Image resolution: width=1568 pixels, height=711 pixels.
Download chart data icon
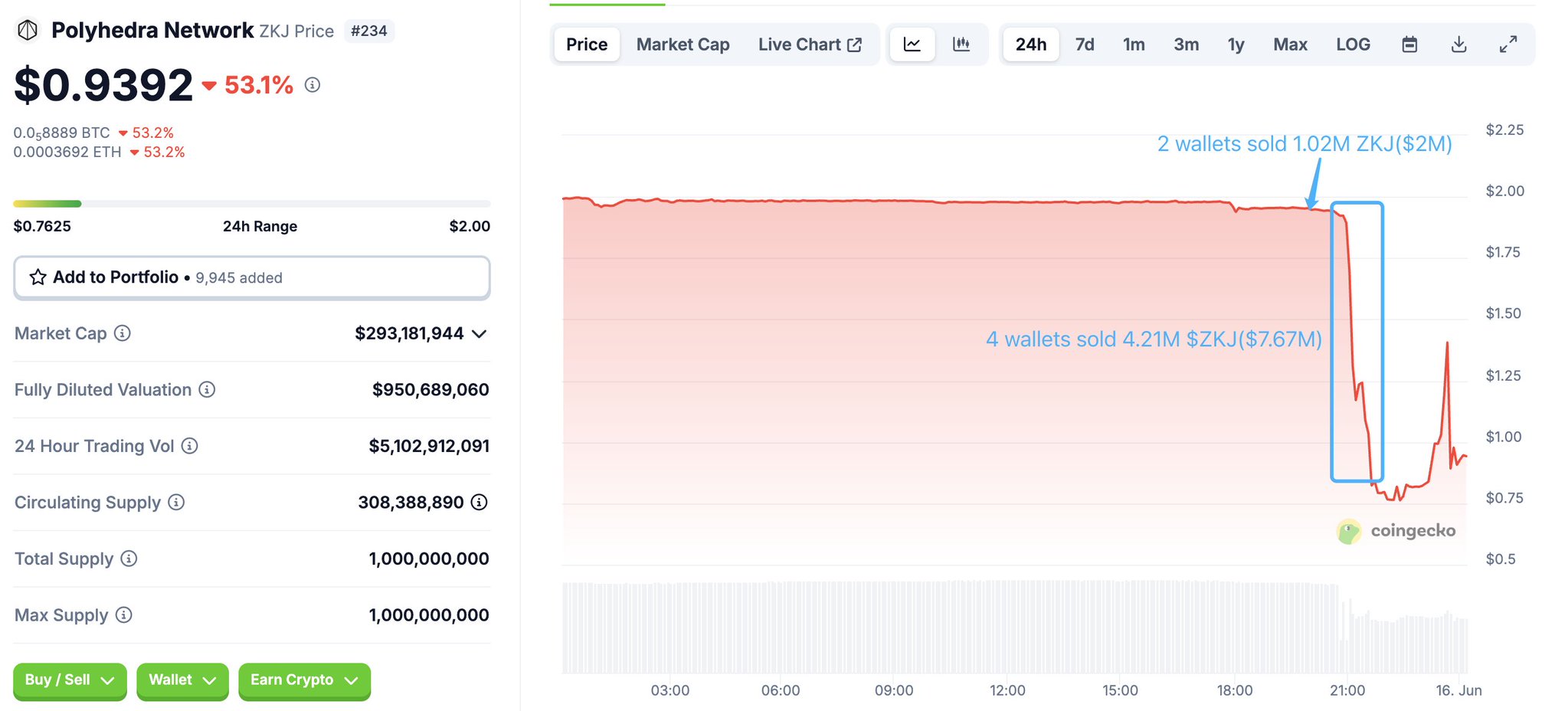(1459, 44)
